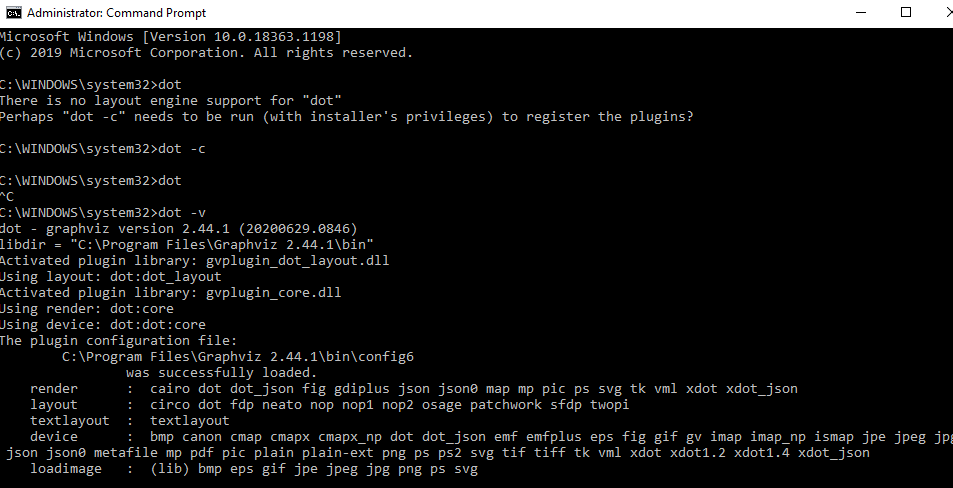Image resolution: width=953 pixels, height=488 pixels.
Task: Minimize the Command Prompt window
Action: click(x=861, y=12)
